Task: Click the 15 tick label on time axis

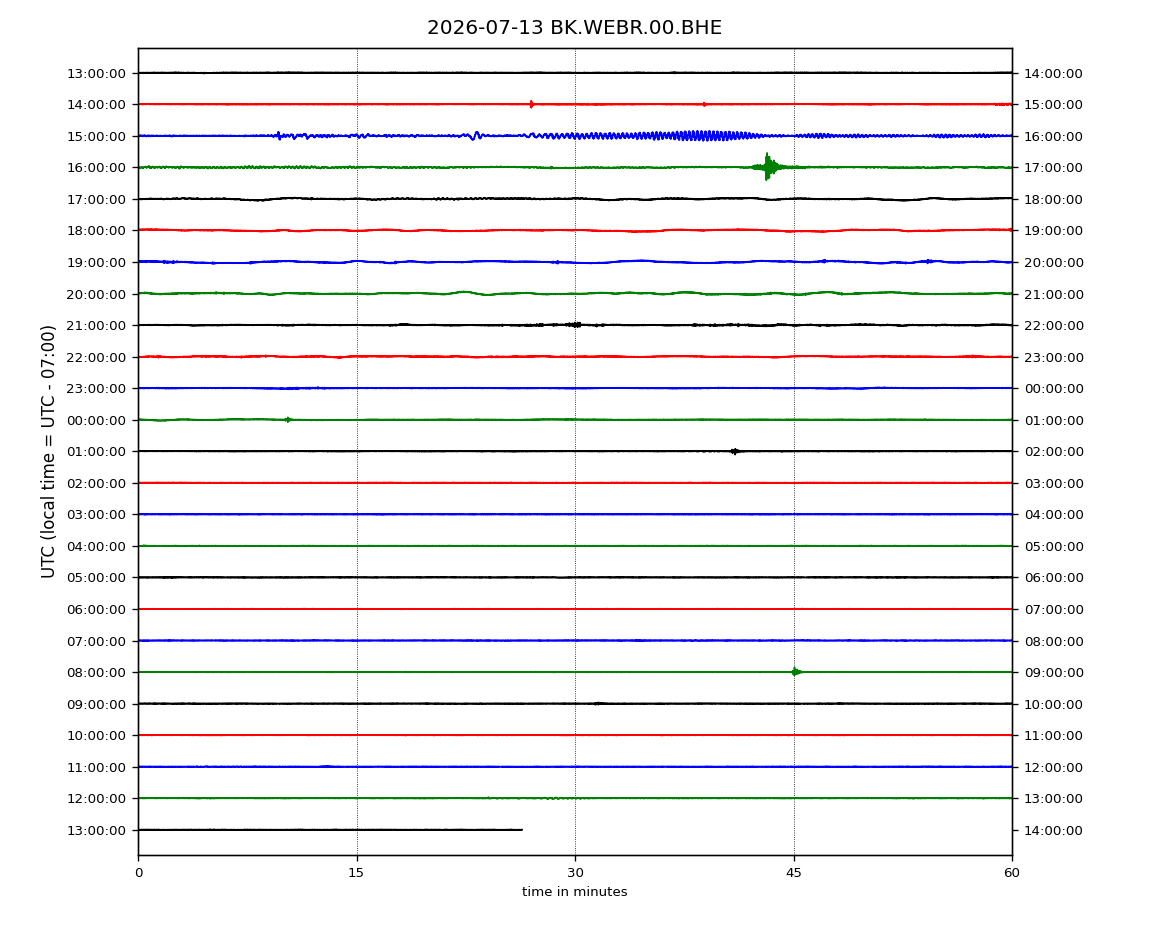Action: (356, 873)
